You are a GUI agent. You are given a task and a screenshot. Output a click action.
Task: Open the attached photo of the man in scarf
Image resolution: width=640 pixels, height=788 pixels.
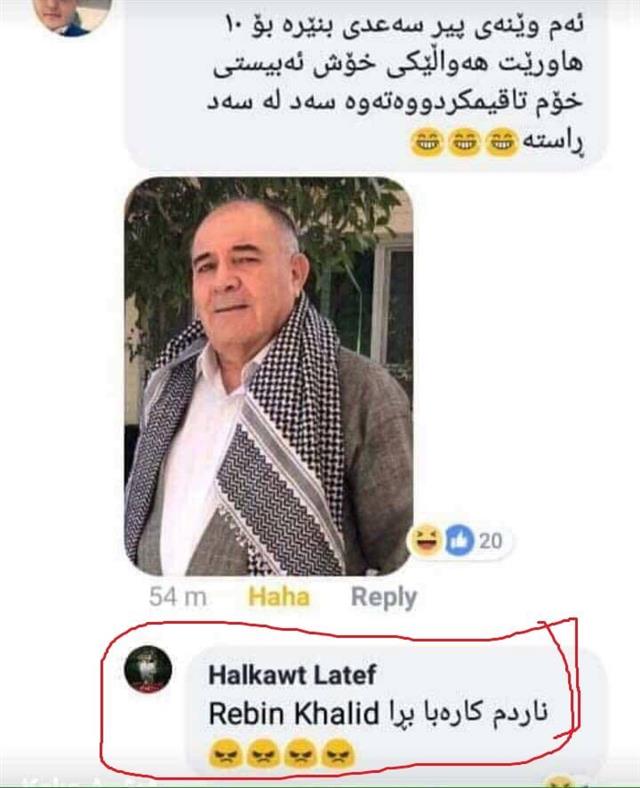pyautogui.click(x=269, y=376)
